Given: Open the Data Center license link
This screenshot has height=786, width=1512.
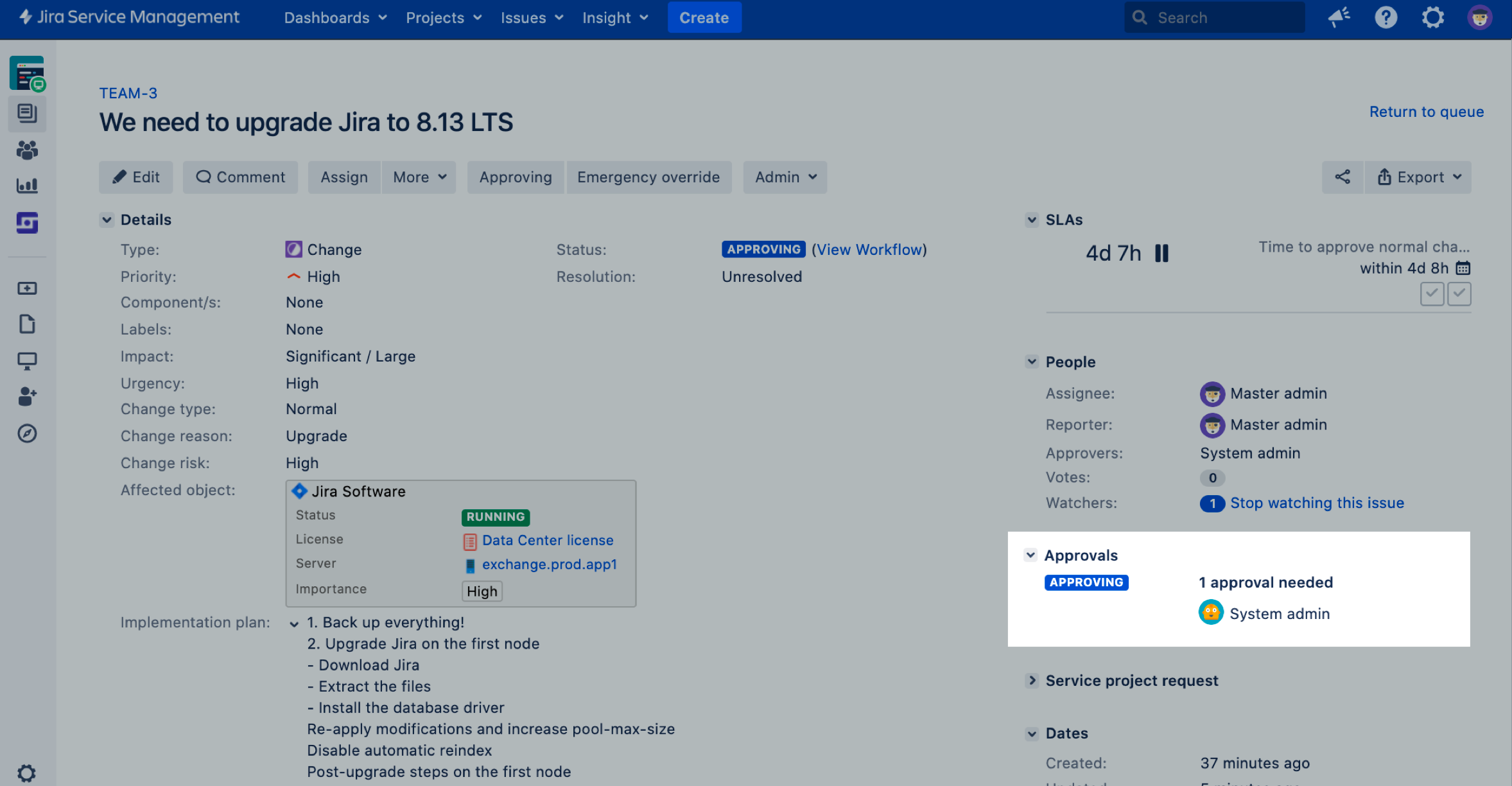Looking at the screenshot, I should pyautogui.click(x=548, y=541).
